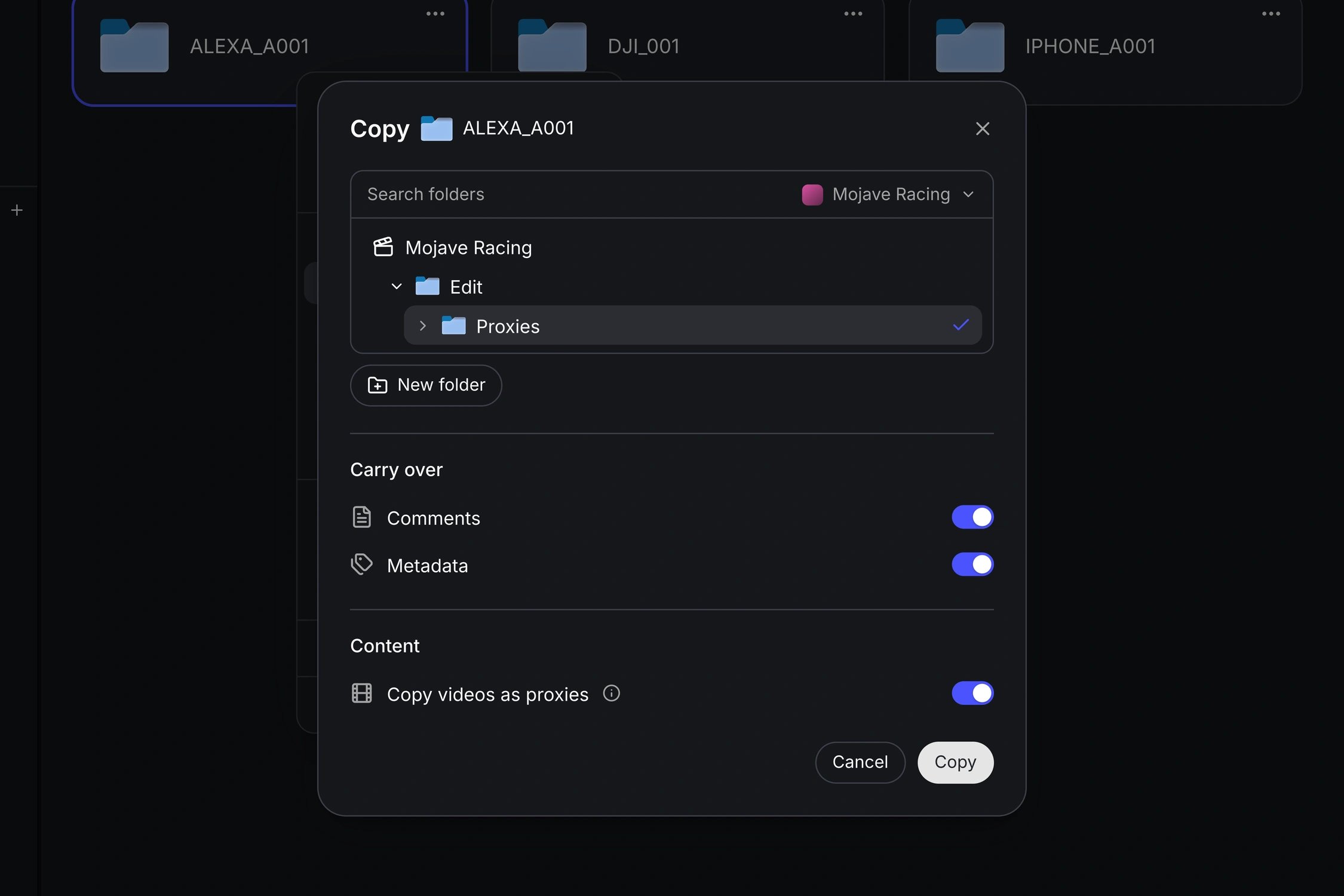Click the IPHONE_A001 folder icon
Image resolution: width=1344 pixels, height=896 pixels.
coord(970,46)
